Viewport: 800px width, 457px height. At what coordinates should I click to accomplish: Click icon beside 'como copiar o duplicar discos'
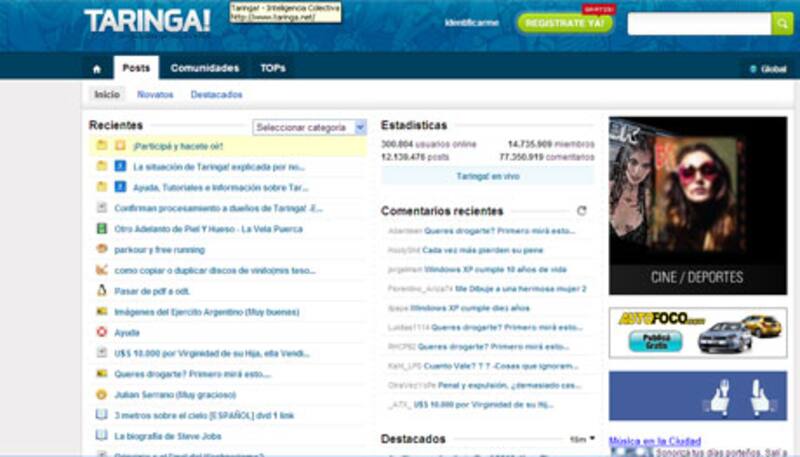click(x=102, y=270)
